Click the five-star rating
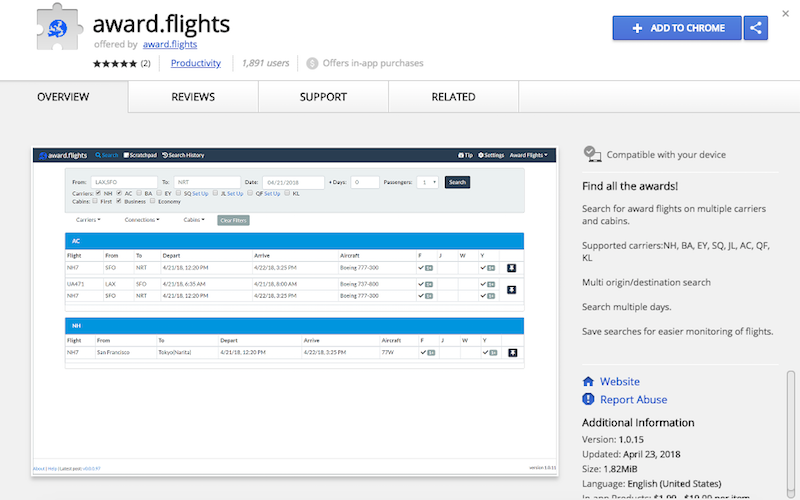This screenshot has height=500, width=800. [x=115, y=63]
